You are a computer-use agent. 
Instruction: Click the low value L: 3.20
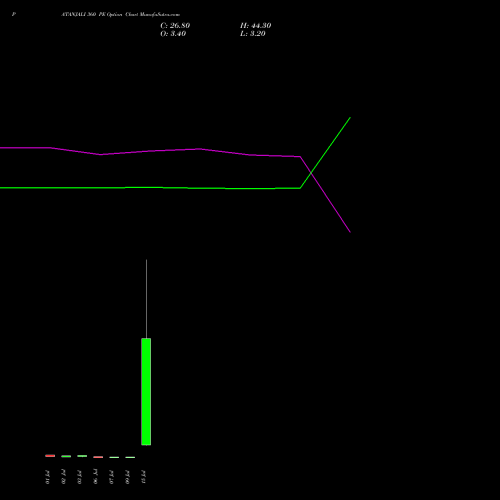pyautogui.click(x=253, y=34)
